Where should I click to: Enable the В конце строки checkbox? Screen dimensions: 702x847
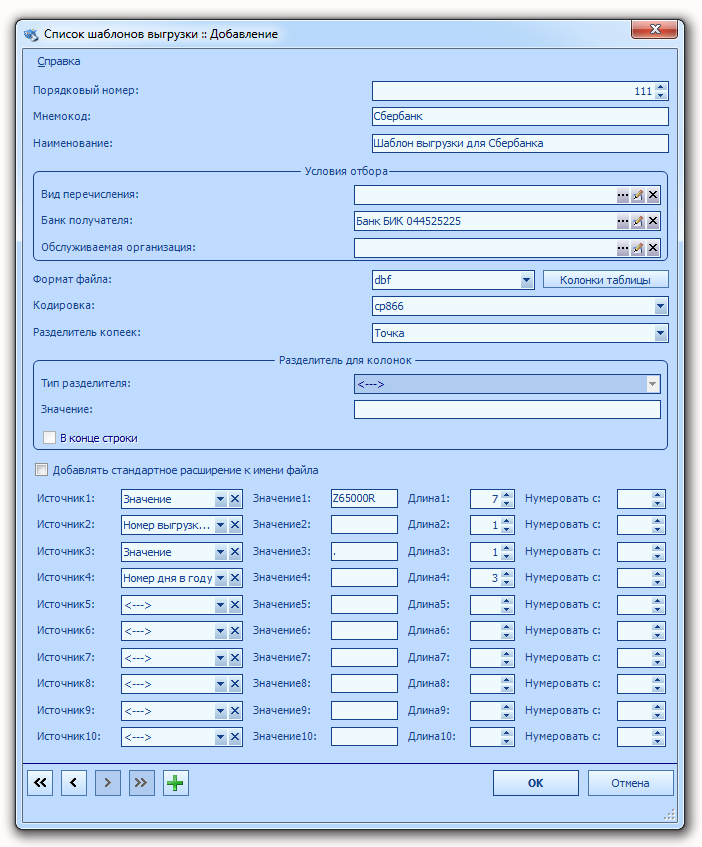(x=49, y=438)
